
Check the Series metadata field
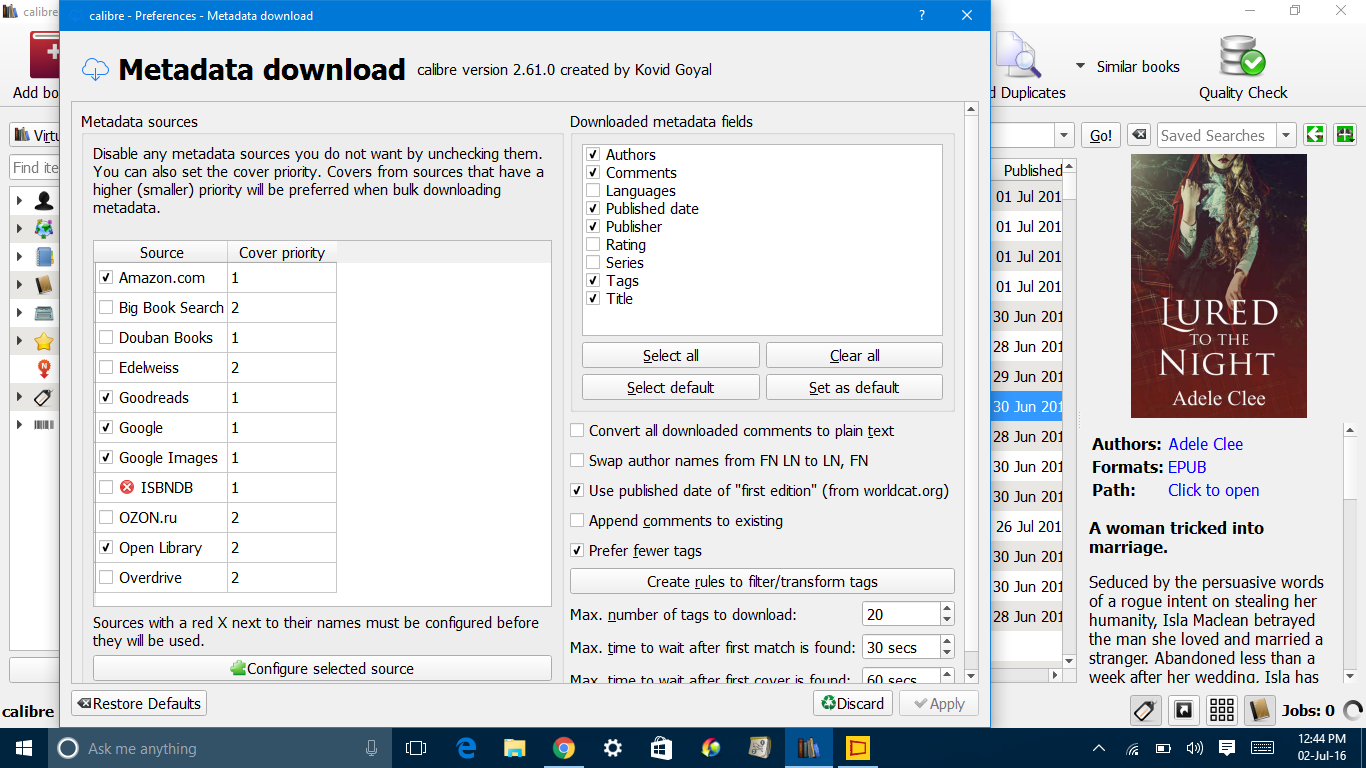(x=593, y=263)
